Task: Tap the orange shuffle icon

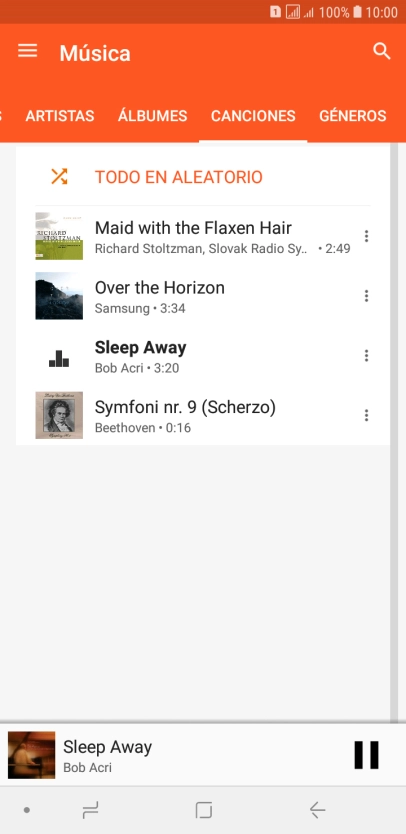Action: 59,176
